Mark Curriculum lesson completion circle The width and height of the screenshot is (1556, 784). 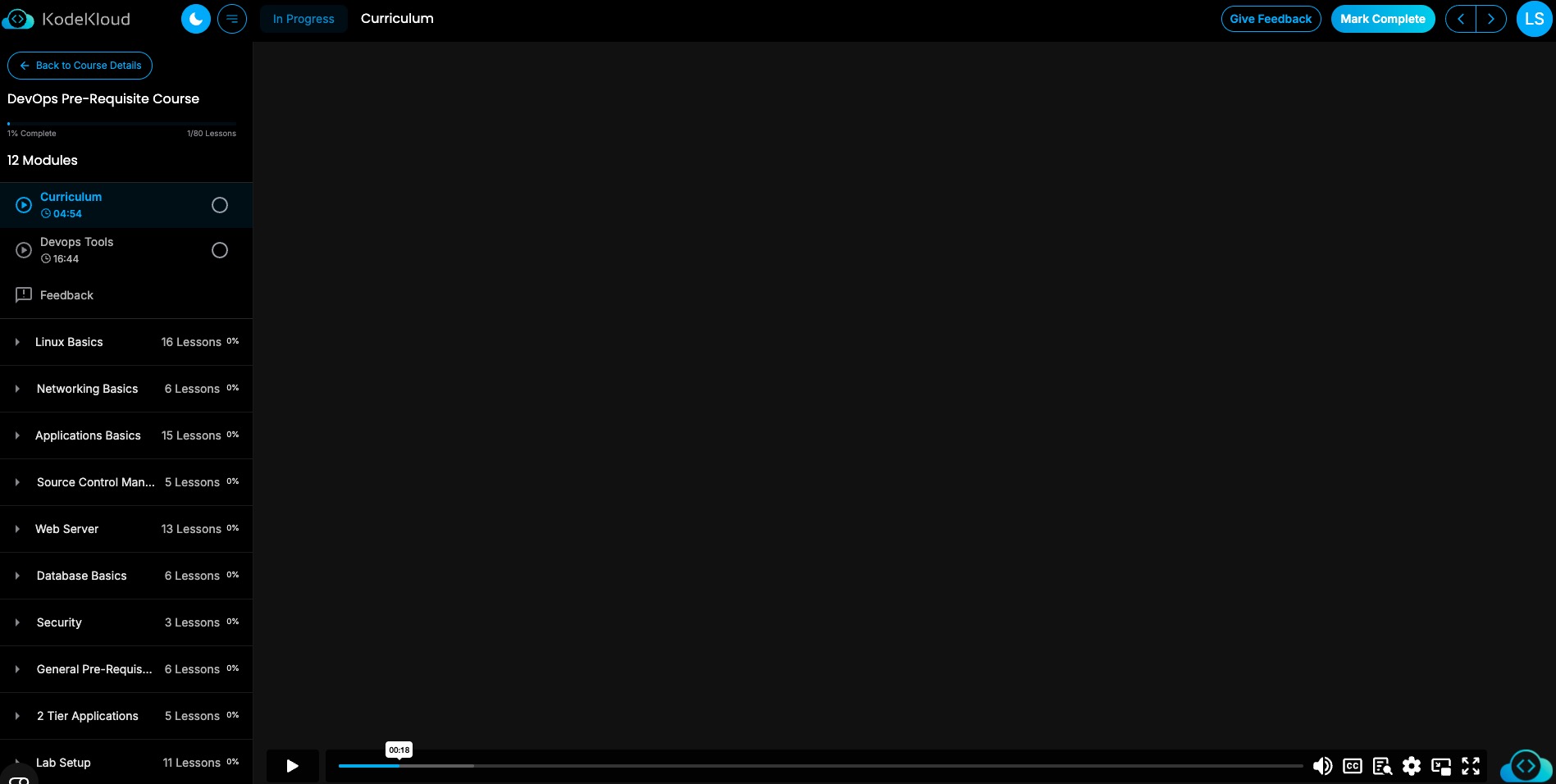click(220, 205)
